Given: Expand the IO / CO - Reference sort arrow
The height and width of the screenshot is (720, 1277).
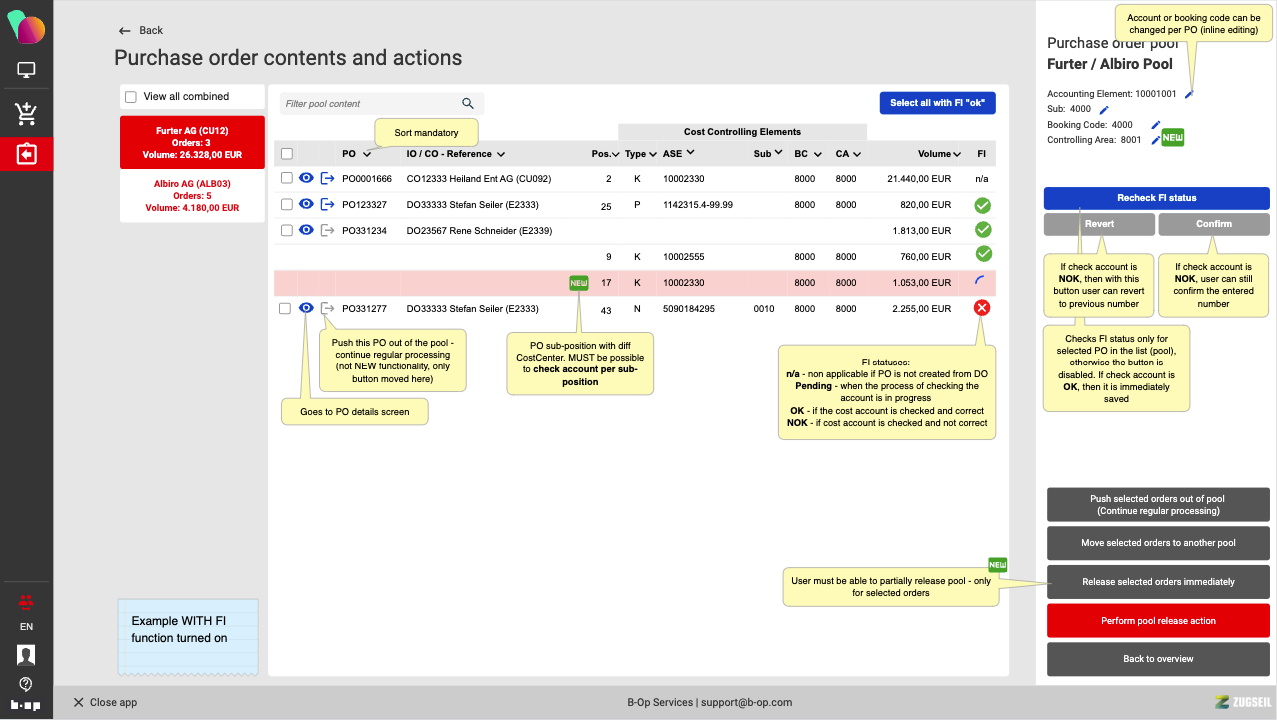Looking at the screenshot, I should (x=500, y=155).
